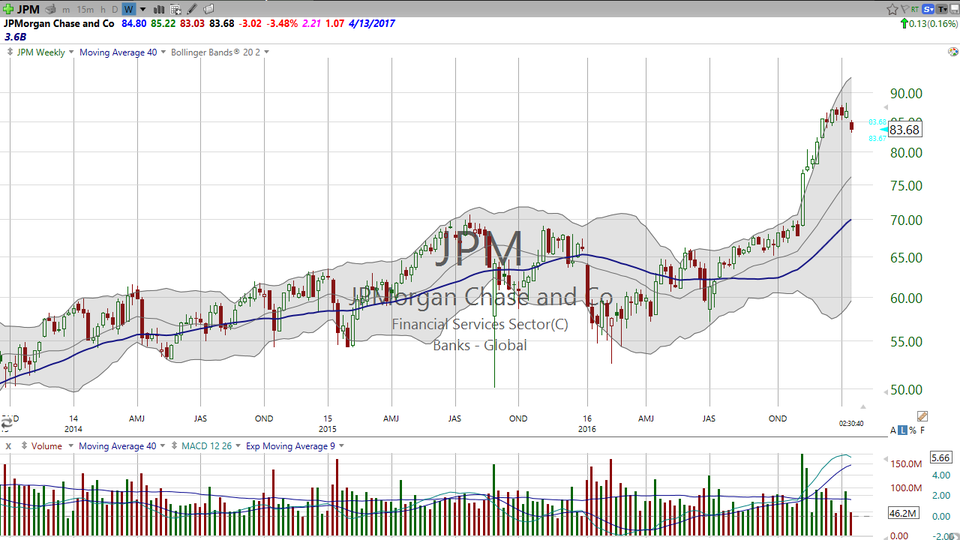This screenshot has height=540, width=960.
Task: Toggle the % percent scale option
Action: pyautogui.click(x=913, y=430)
